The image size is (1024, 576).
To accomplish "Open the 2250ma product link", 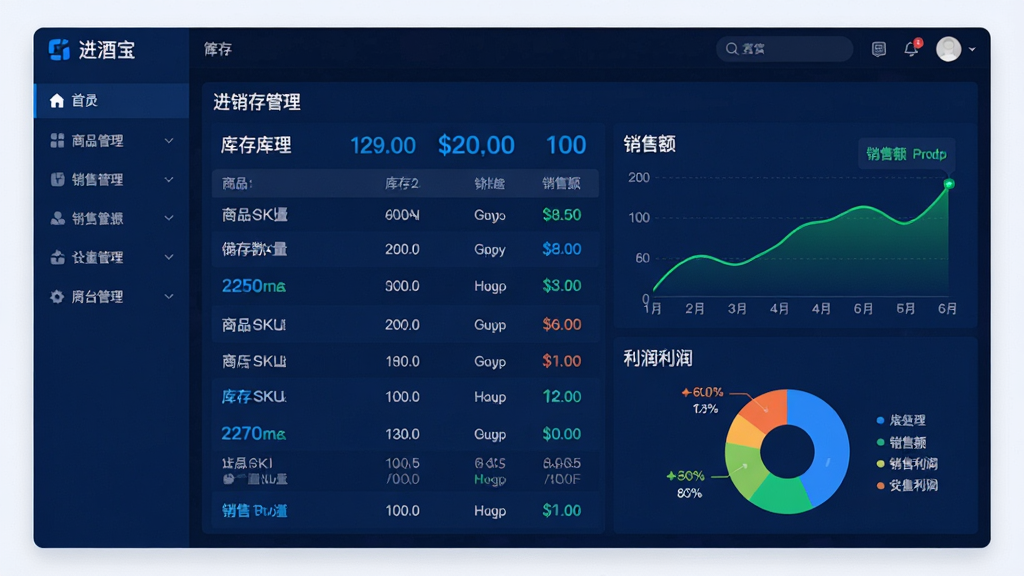I will (253, 286).
